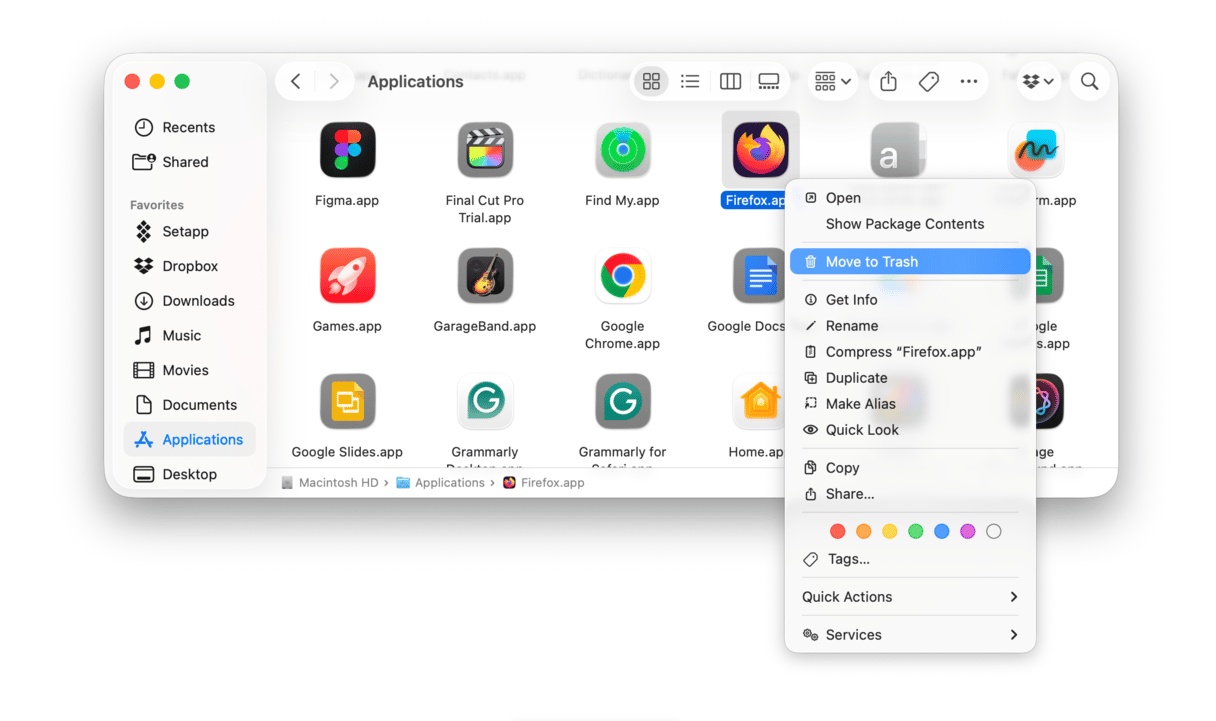1216x721 pixels.
Task: Open the Group By dropdown in the toolbar
Action: pos(832,82)
